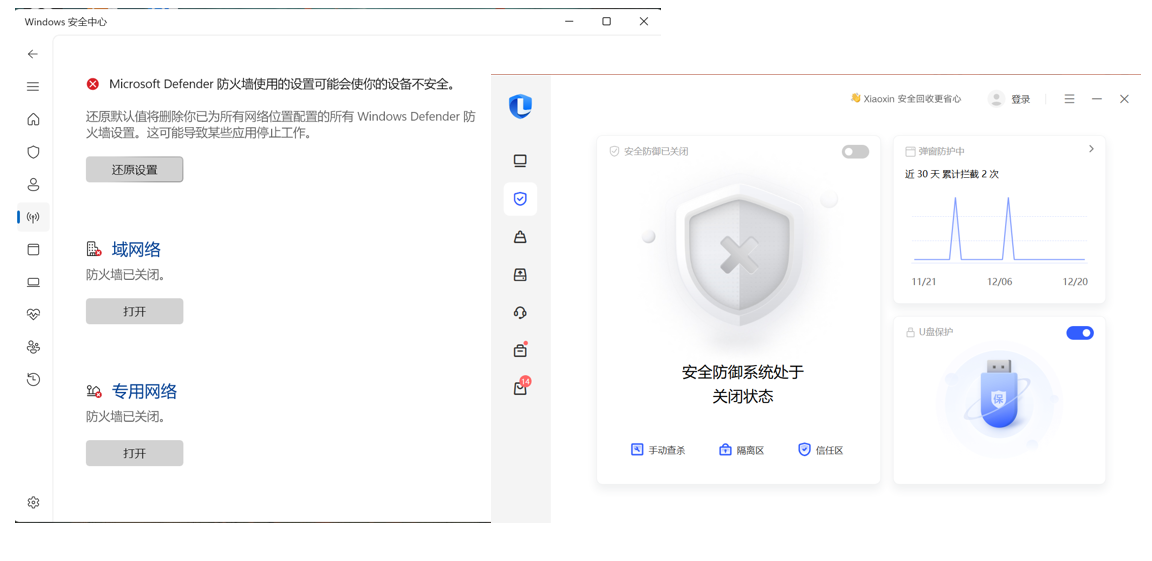
Task: Click 安全防御已关闭 status label
Action: (655, 151)
